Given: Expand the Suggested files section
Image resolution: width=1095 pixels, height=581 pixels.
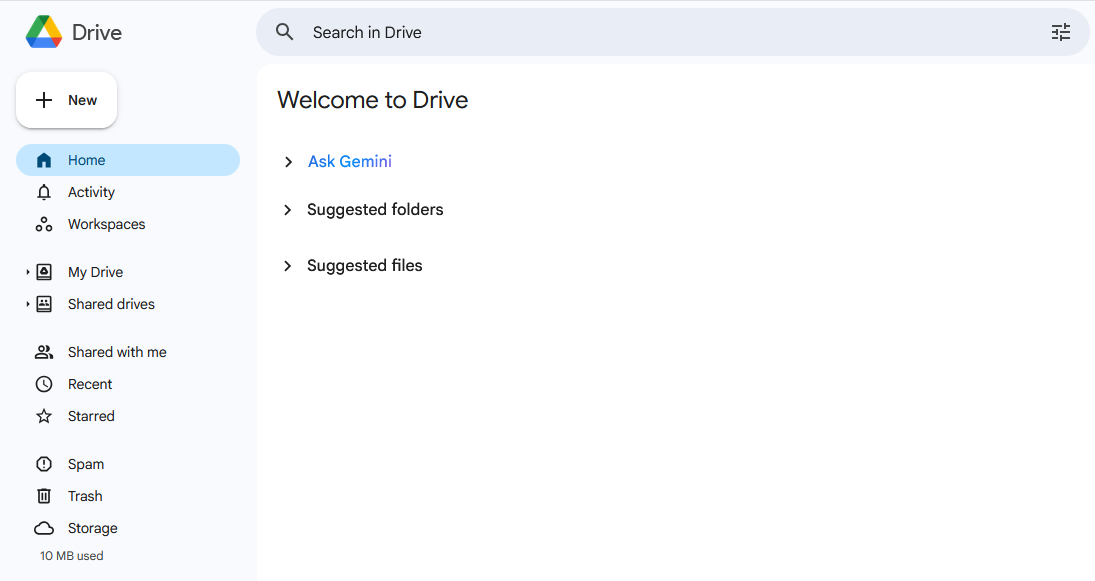Looking at the screenshot, I should pyautogui.click(x=288, y=266).
